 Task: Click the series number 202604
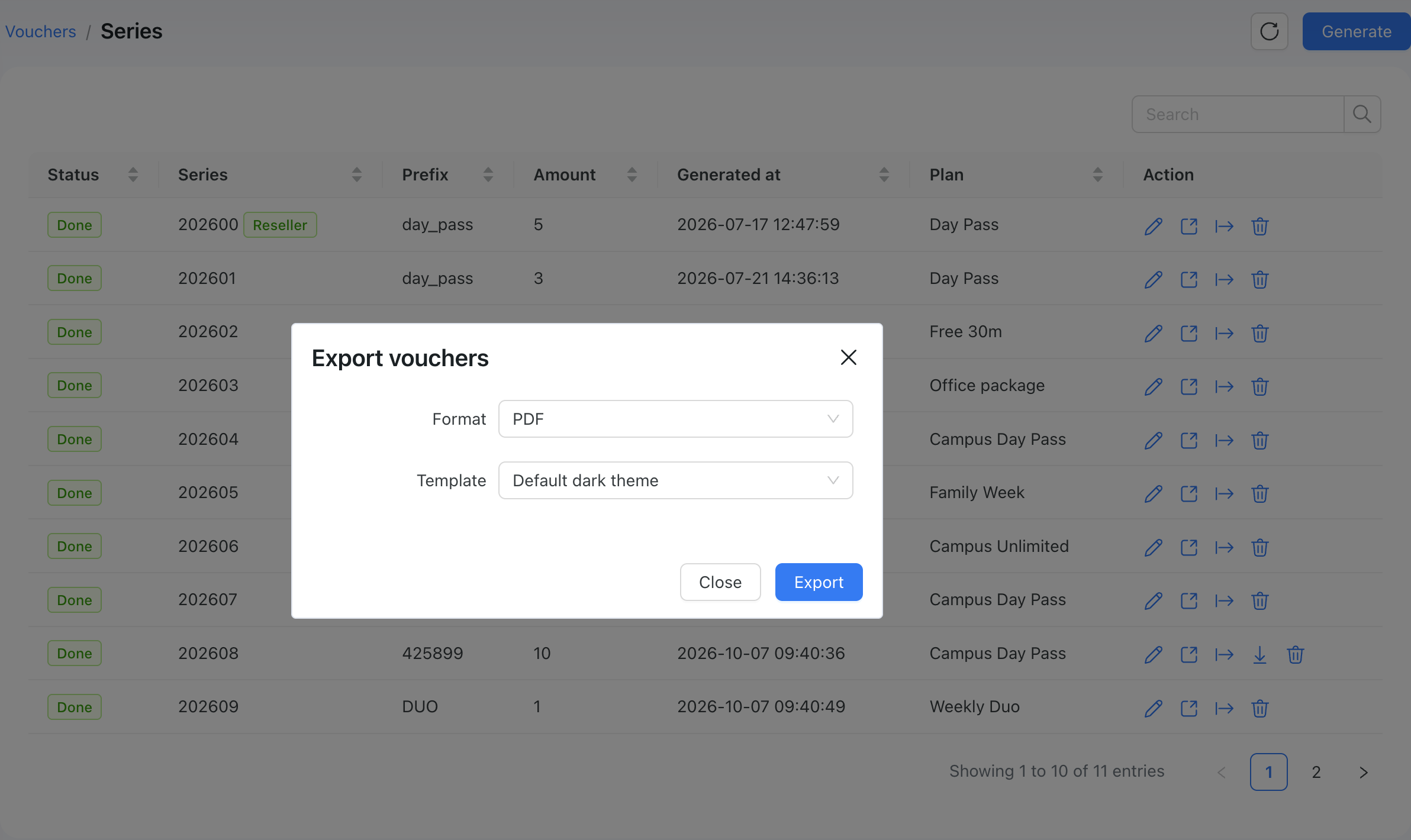pos(208,439)
